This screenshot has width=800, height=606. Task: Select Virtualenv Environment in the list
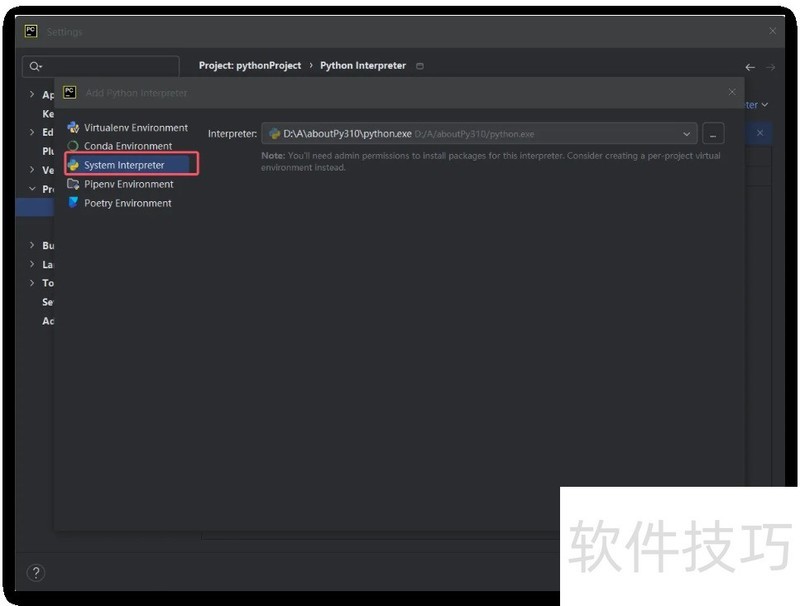pyautogui.click(x=135, y=128)
